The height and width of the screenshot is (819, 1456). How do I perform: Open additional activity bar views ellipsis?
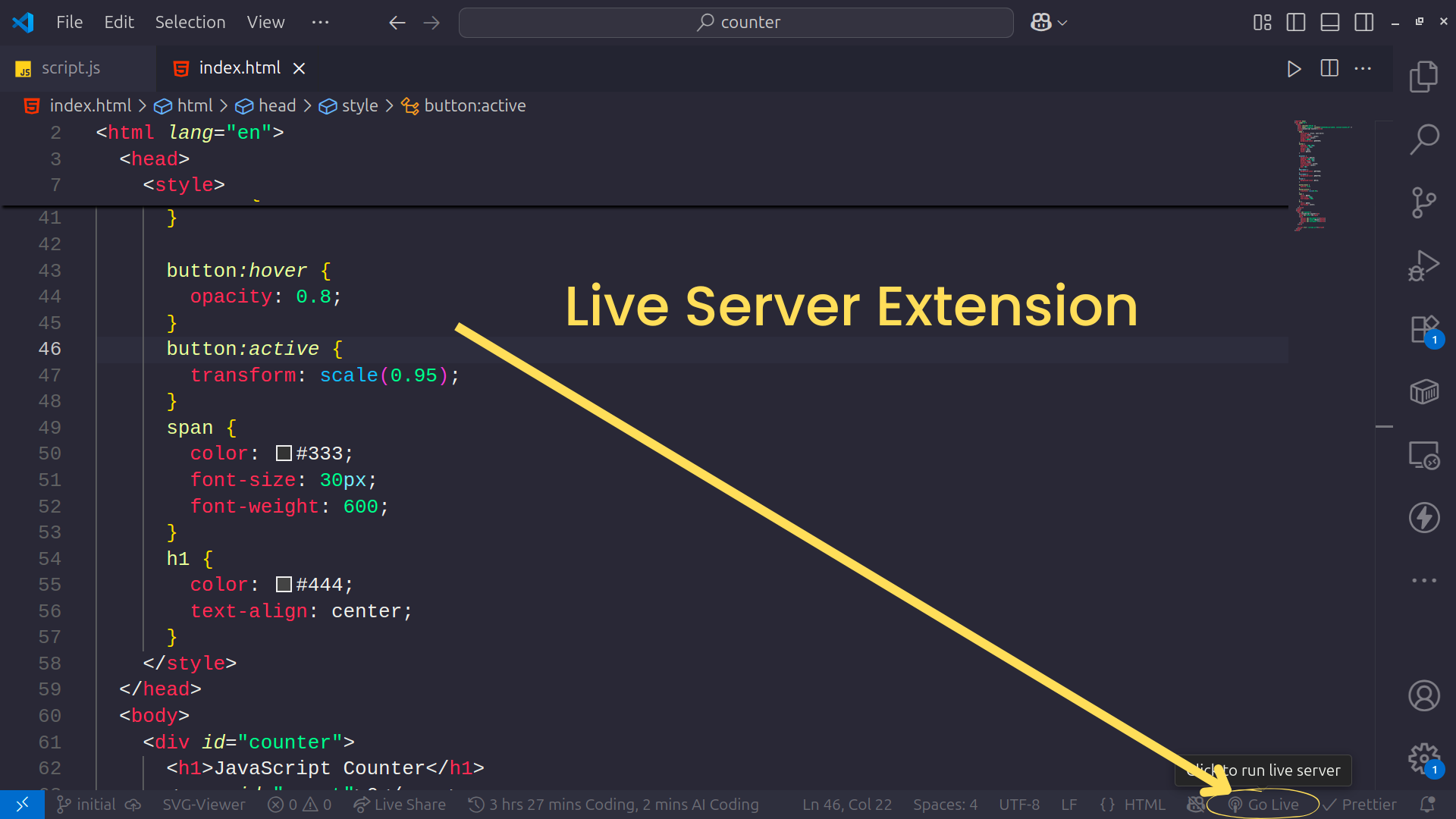click(1423, 580)
